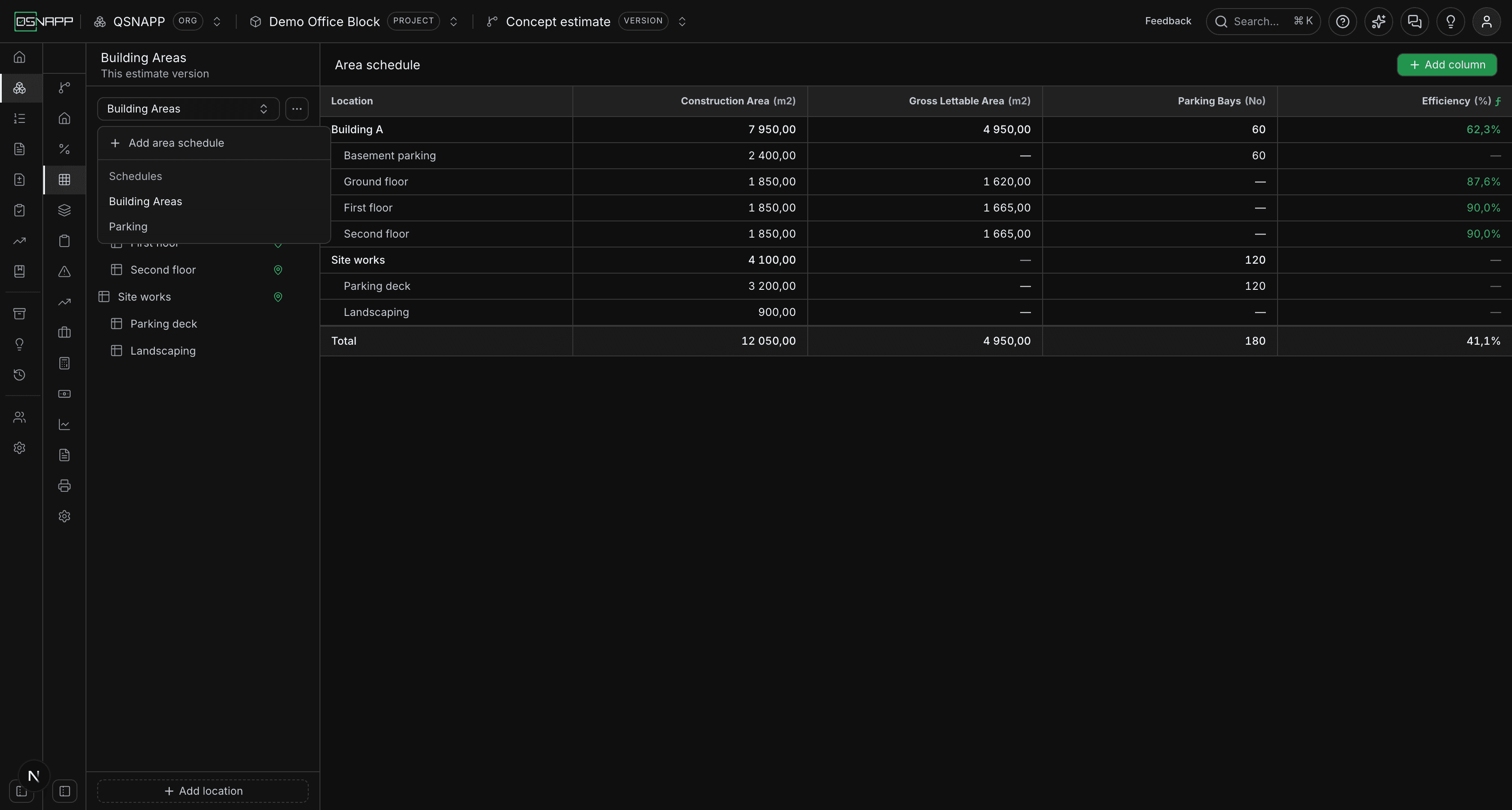Screen dimensions: 1512x810
Task: Open the briefcase icon in inner sidebar
Action: (64, 333)
